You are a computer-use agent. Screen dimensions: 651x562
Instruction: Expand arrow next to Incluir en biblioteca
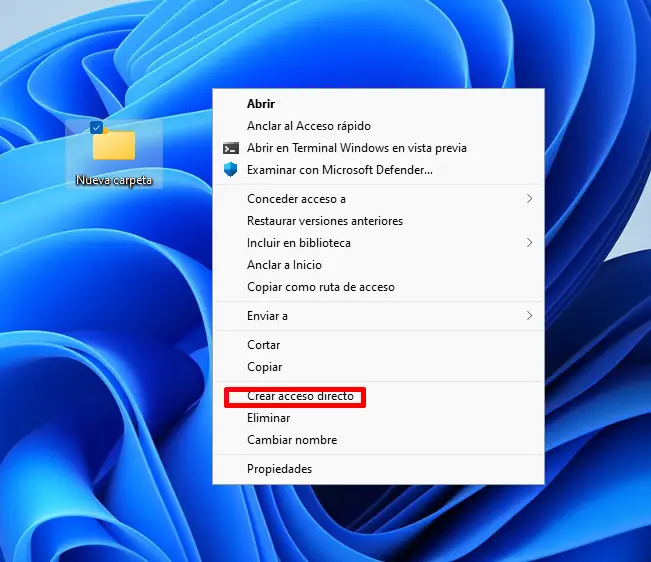pyautogui.click(x=529, y=243)
